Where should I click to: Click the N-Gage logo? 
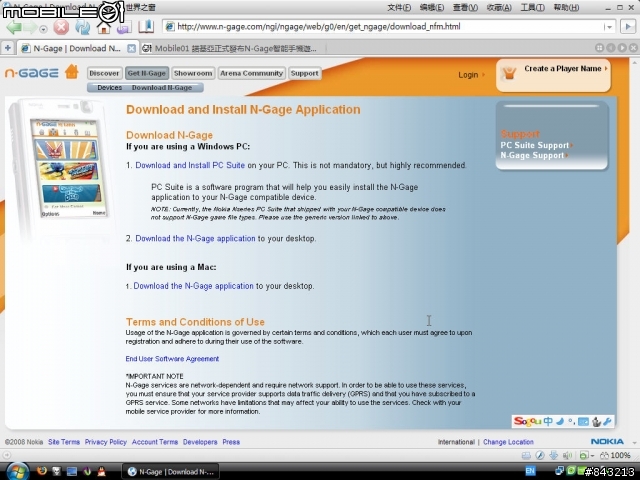click(x=31, y=73)
